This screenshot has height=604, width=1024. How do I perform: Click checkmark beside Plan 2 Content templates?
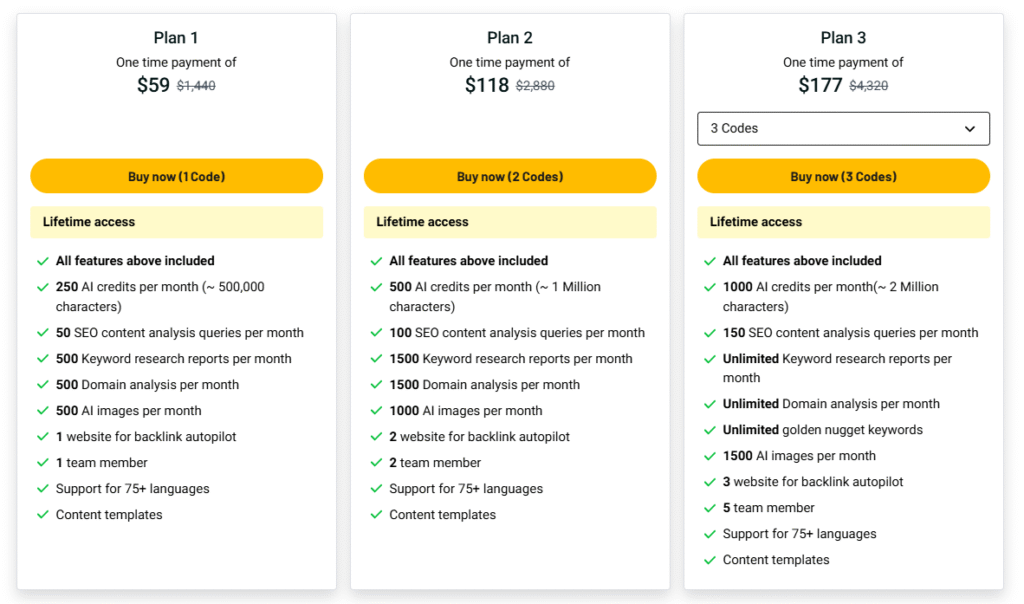377,515
